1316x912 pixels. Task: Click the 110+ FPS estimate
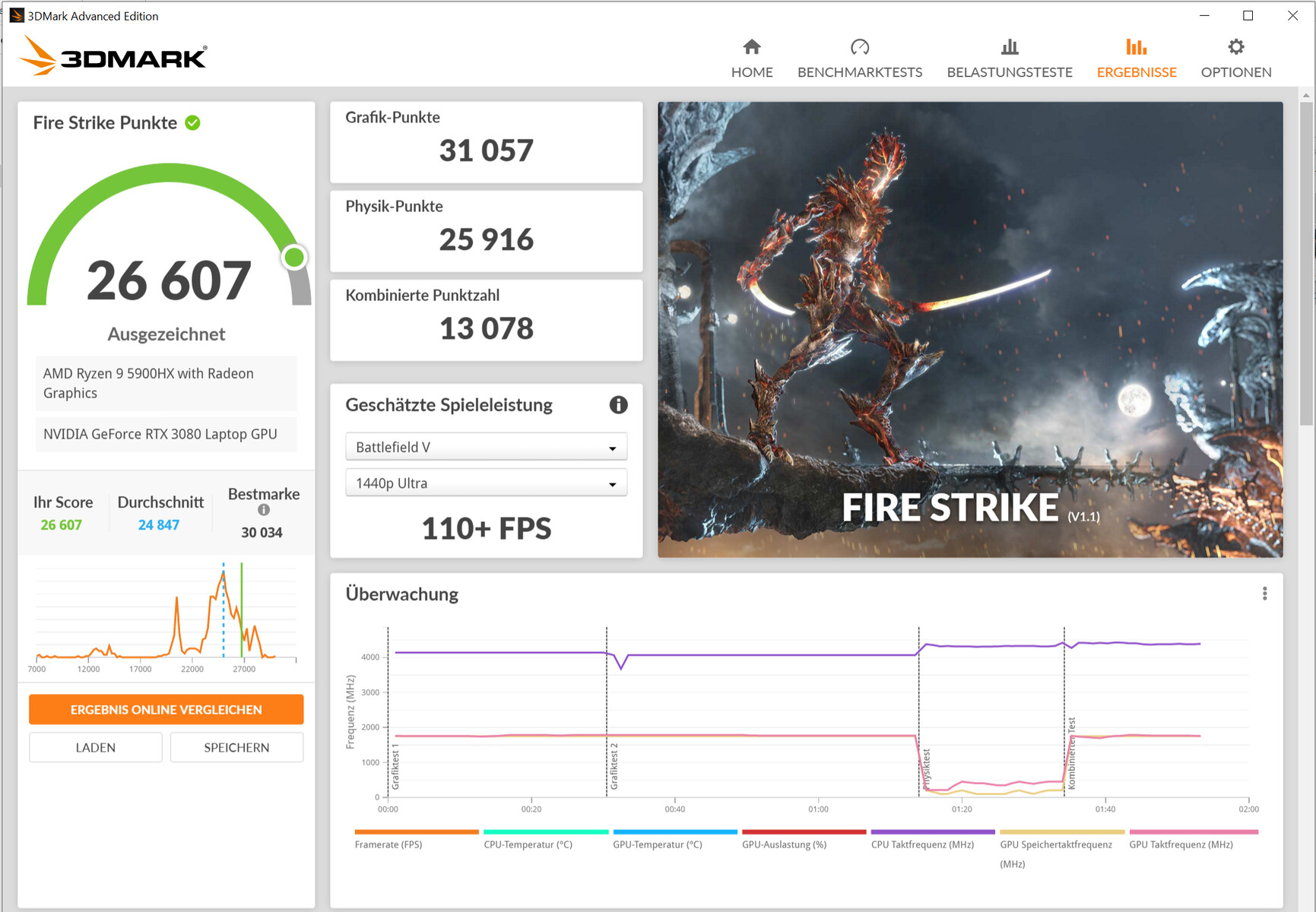pos(487,528)
